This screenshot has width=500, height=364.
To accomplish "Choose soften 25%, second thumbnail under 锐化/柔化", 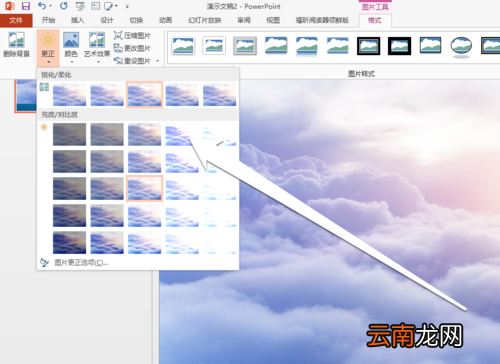I will (x=107, y=95).
